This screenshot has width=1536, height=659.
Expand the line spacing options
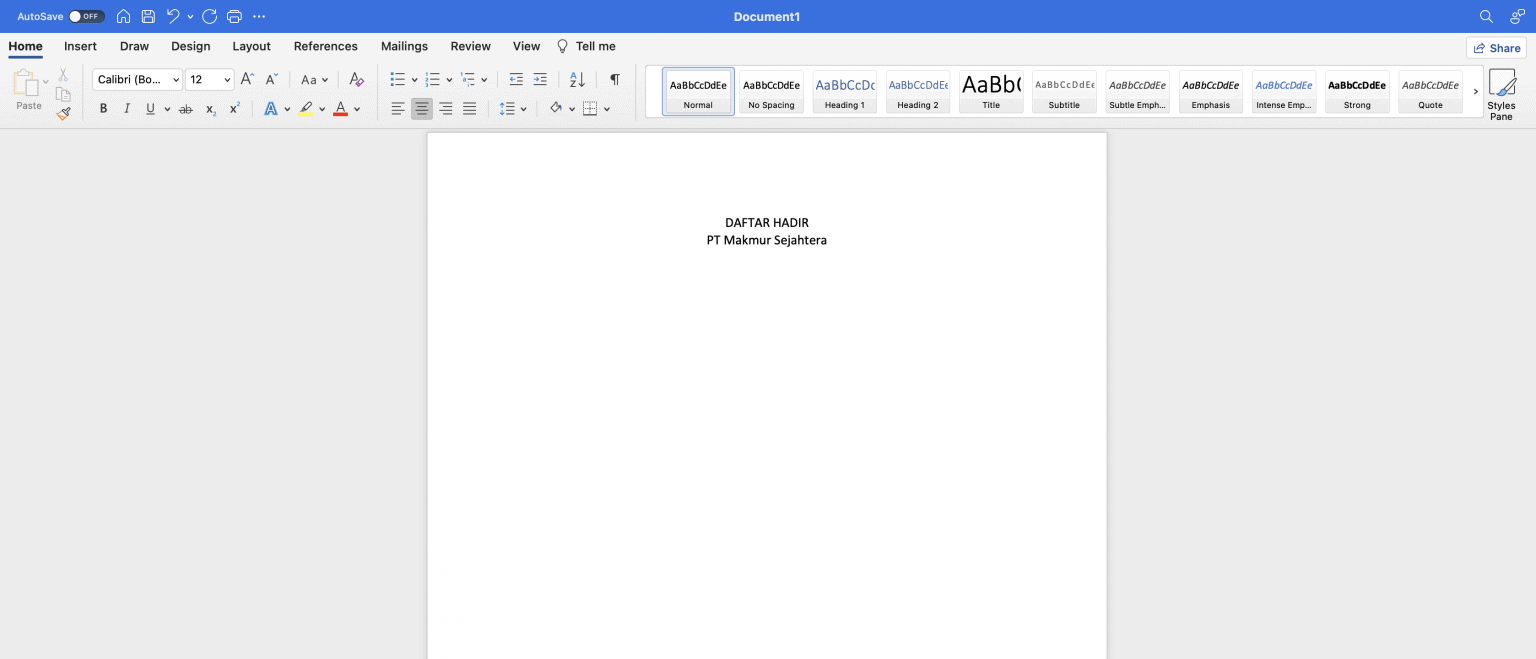click(x=522, y=108)
